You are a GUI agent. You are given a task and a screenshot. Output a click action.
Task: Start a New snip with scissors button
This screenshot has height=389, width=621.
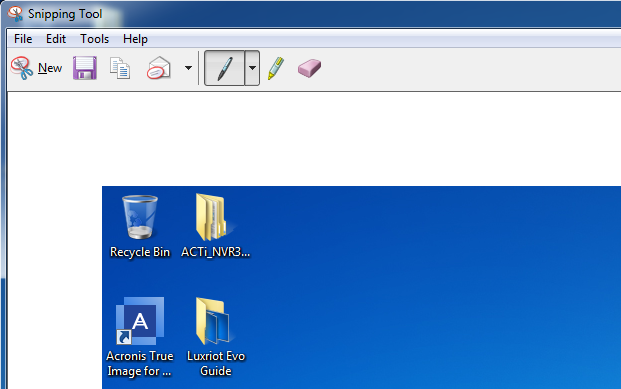(x=36, y=68)
